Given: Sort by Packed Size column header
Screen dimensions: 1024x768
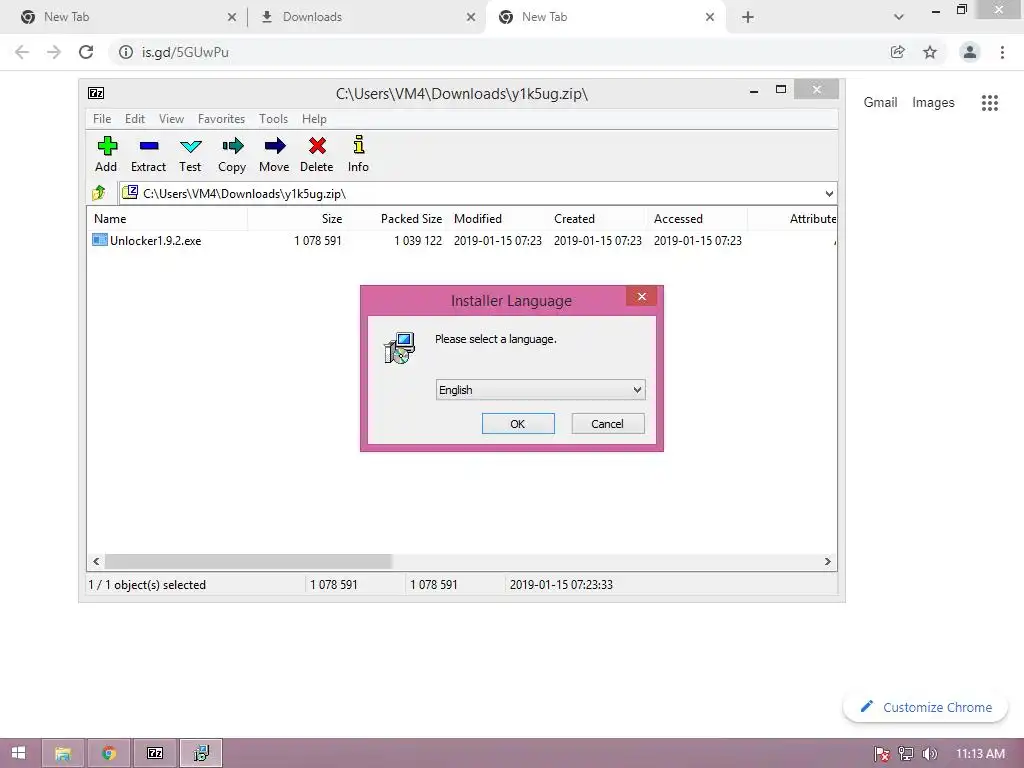Looking at the screenshot, I should 397,219.
